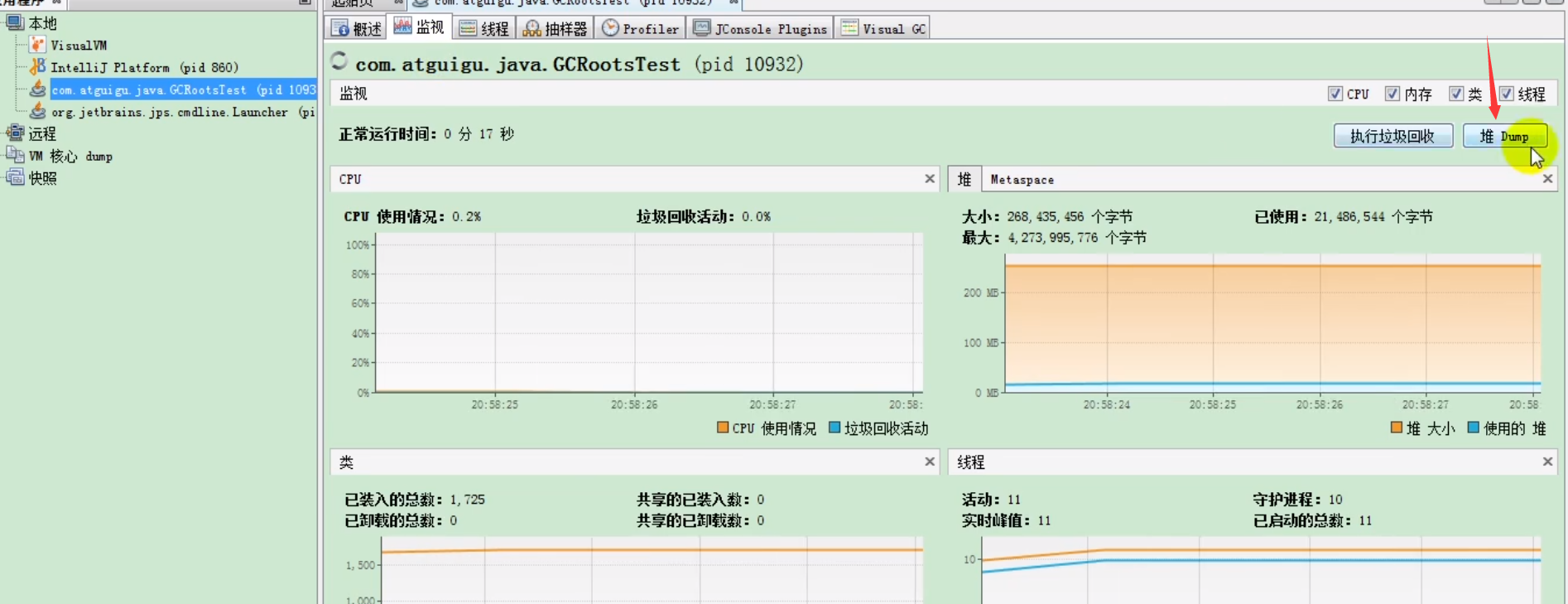
Task: Close the CPU chart panel
Action: coord(930,178)
